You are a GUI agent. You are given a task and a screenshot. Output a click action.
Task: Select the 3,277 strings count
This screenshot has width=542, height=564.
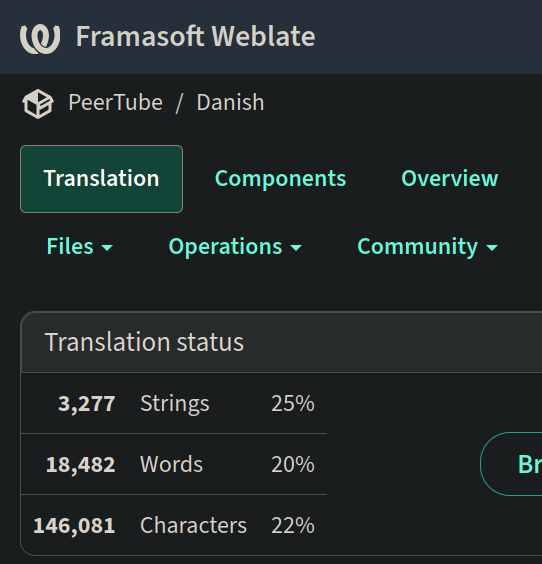[87, 404]
